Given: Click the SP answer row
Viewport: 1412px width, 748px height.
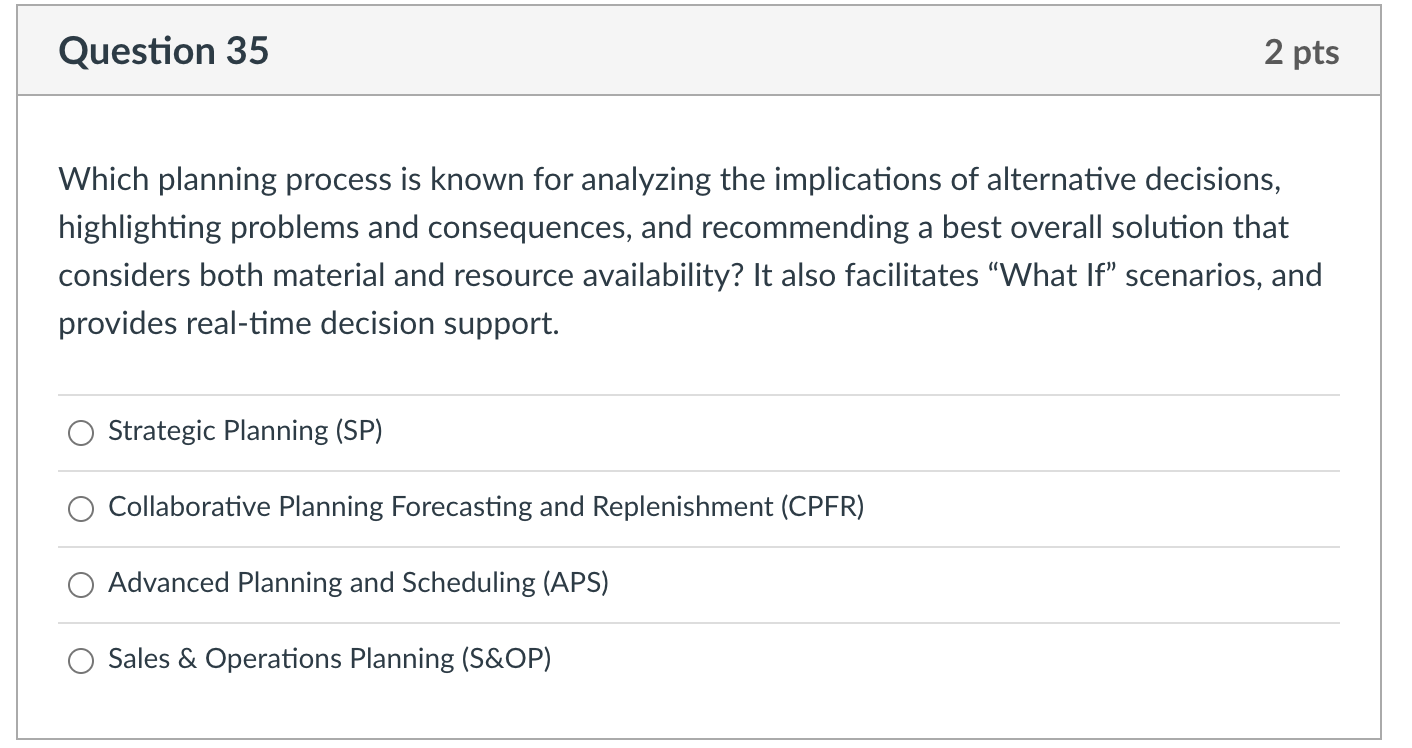Looking at the screenshot, I should tap(500, 432).
